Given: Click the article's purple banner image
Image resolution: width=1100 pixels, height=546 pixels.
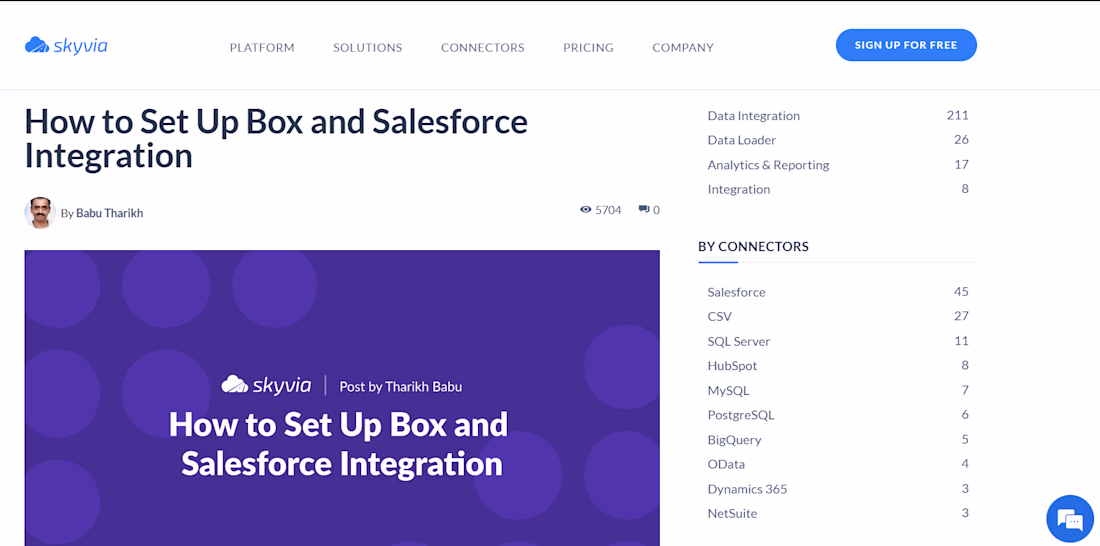Looking at the screenshot, I should [342, 398].
